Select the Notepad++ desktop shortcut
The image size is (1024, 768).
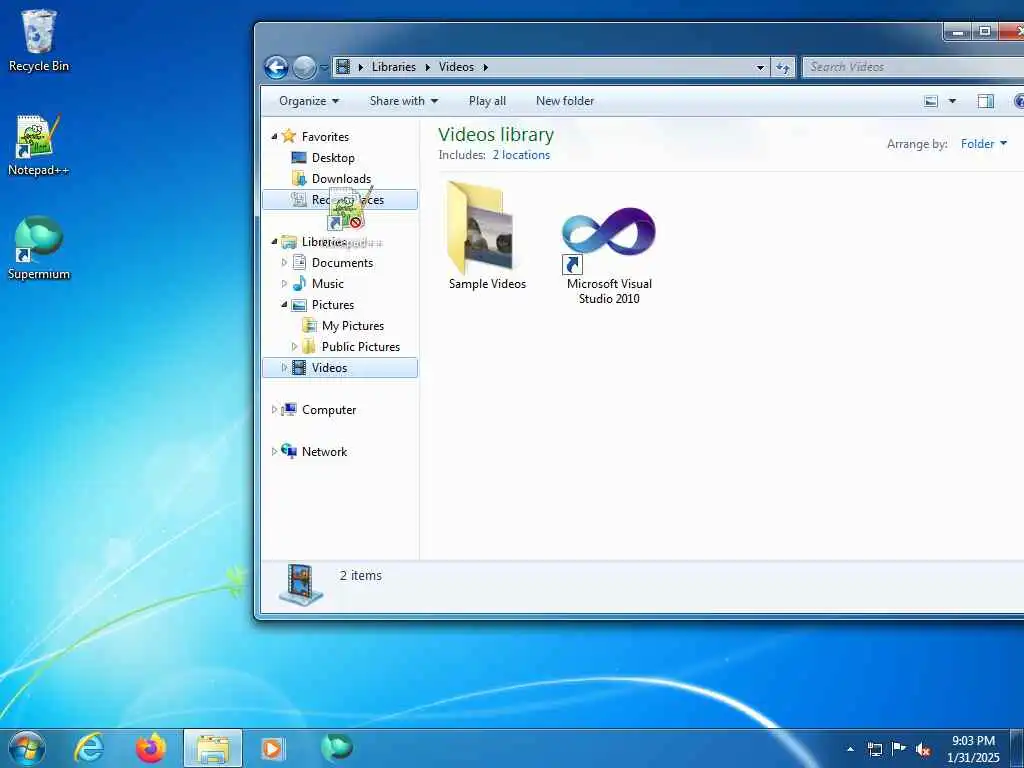[38, 145]
